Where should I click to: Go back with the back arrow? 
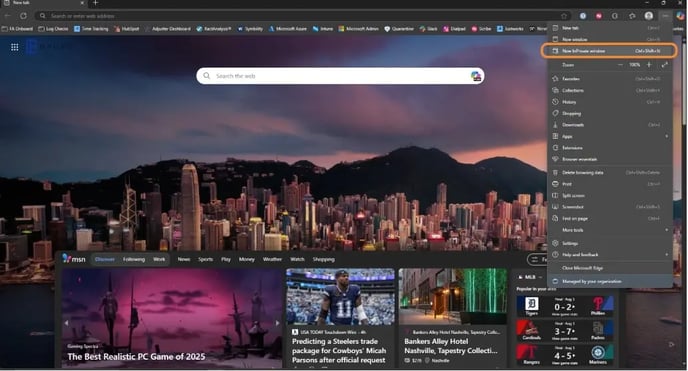point(7,16)
